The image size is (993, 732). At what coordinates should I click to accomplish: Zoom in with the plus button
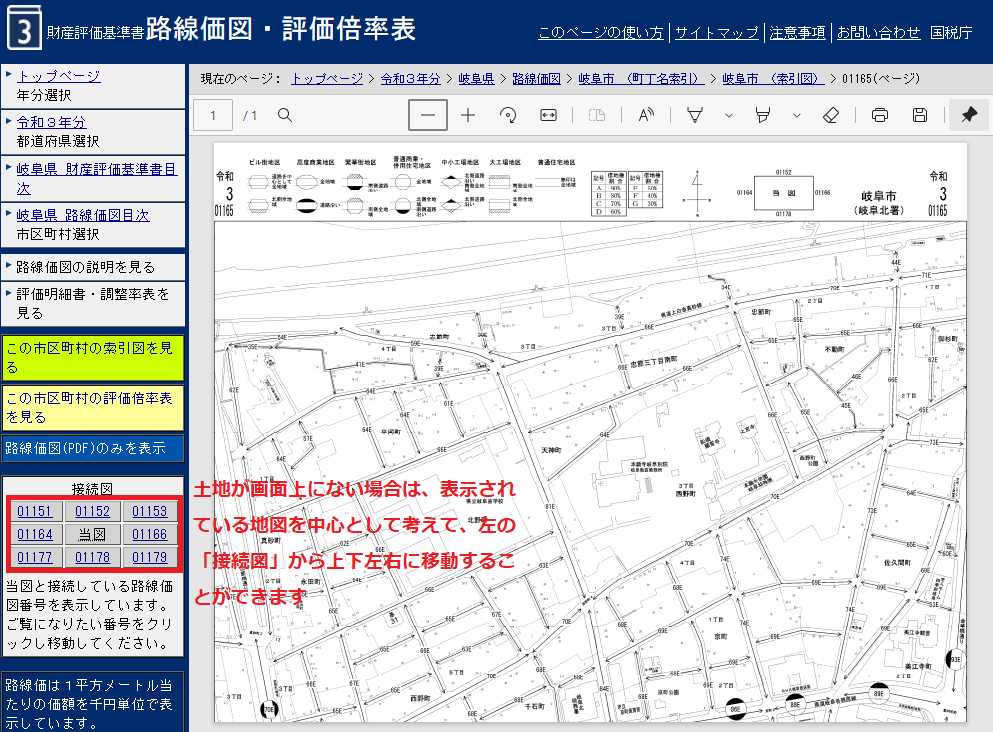(468, 115)
